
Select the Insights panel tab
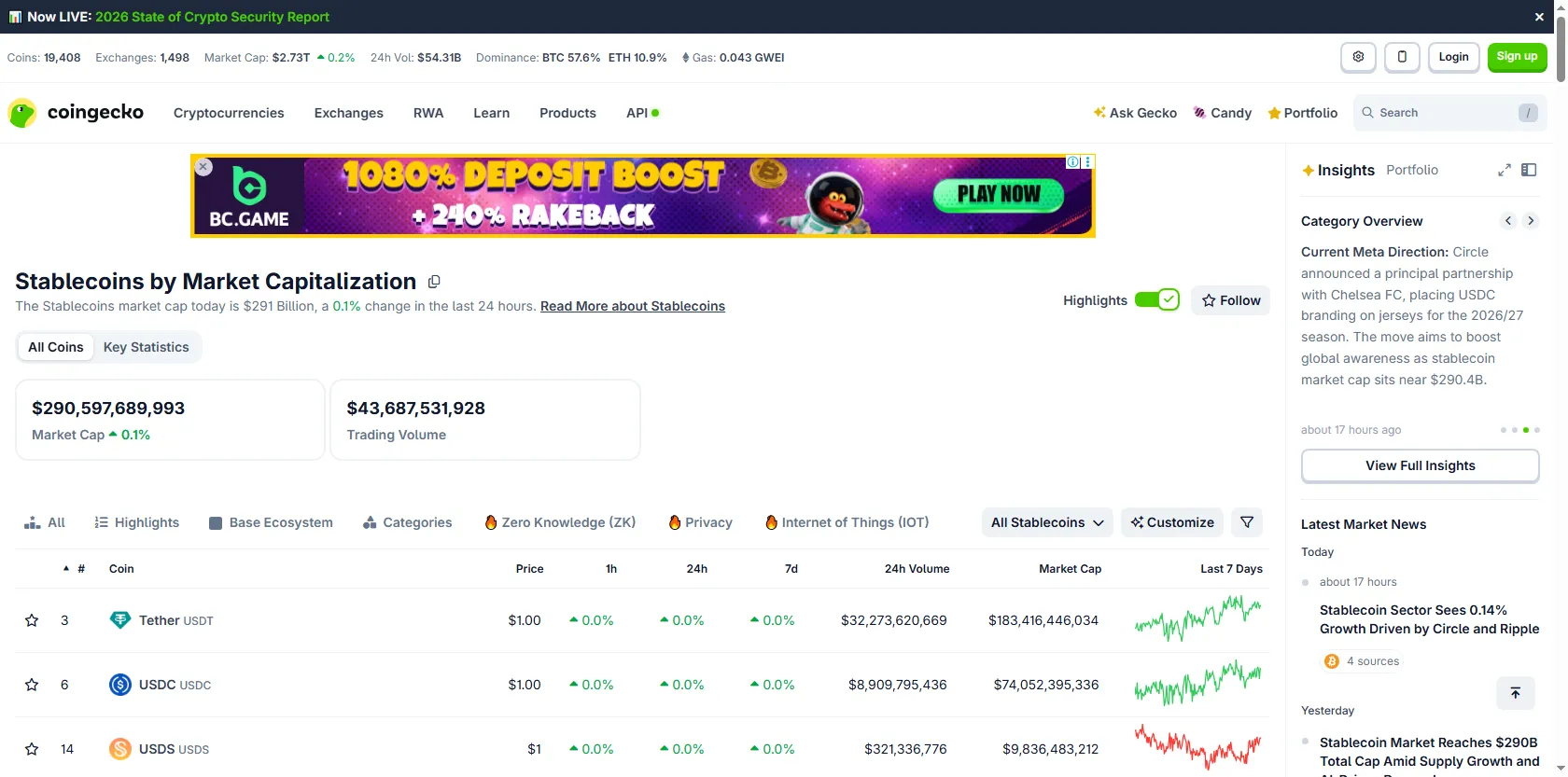click(1338, 170)
